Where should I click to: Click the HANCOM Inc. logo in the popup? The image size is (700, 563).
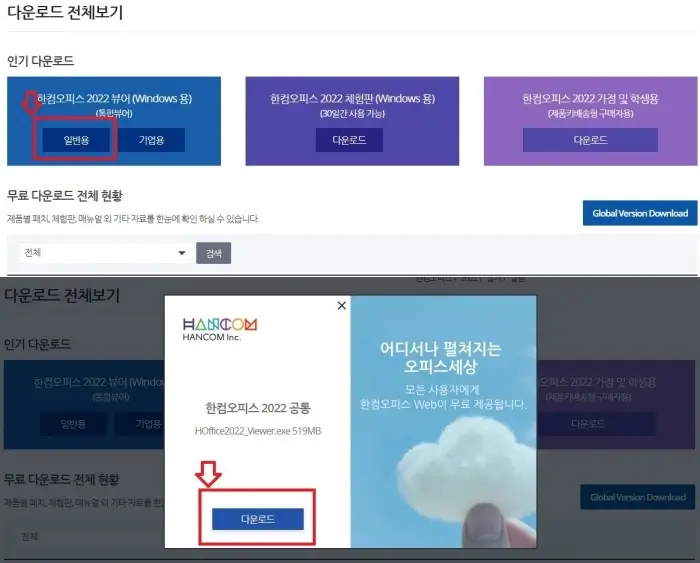[220, 329]
